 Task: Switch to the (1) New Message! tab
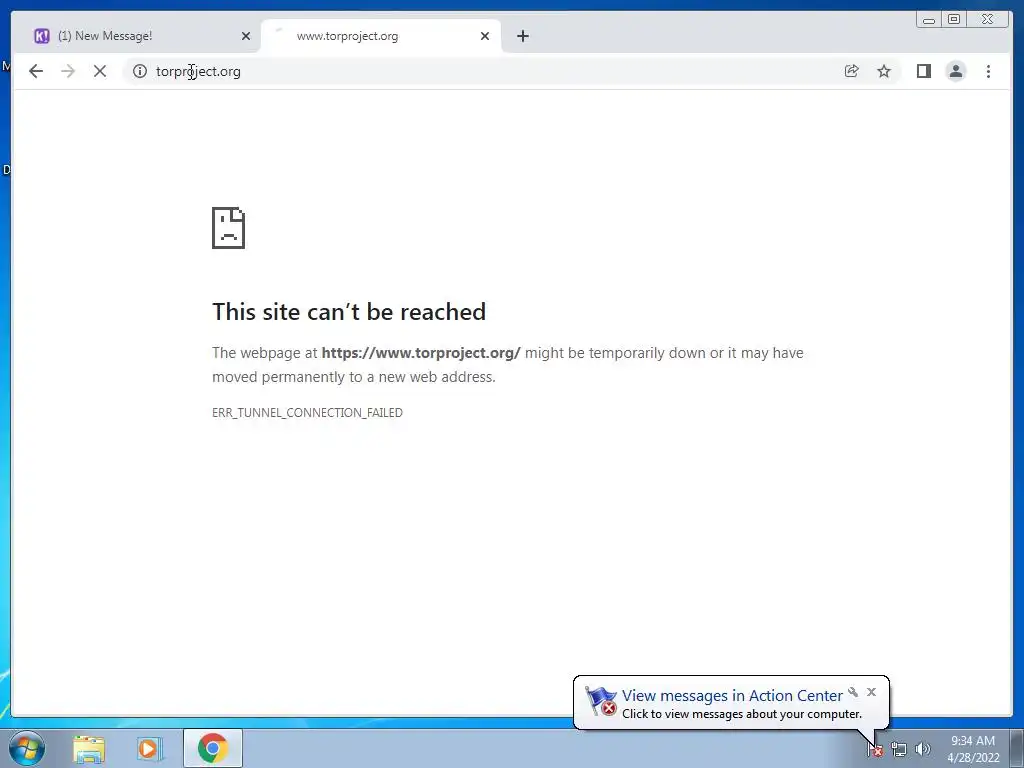pos(140,36)
